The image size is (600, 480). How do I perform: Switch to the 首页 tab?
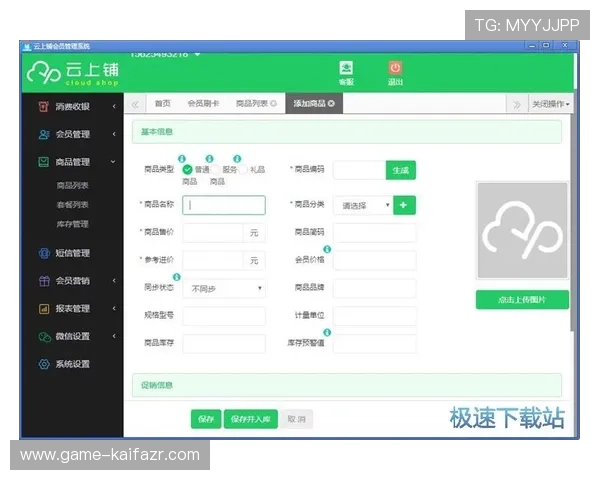click(x=163, y=103)
